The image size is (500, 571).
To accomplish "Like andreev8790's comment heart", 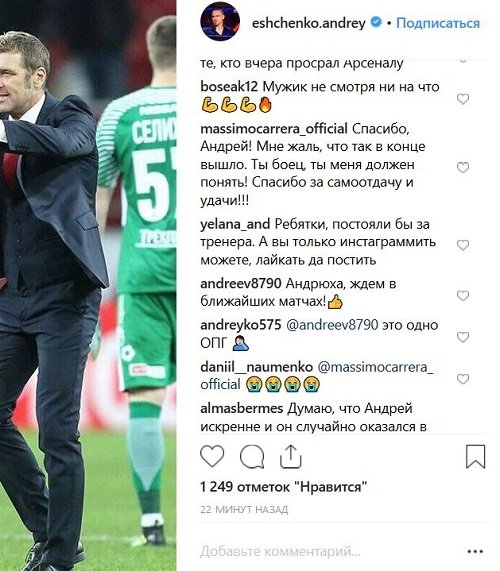I will click(x=462, y=295).
